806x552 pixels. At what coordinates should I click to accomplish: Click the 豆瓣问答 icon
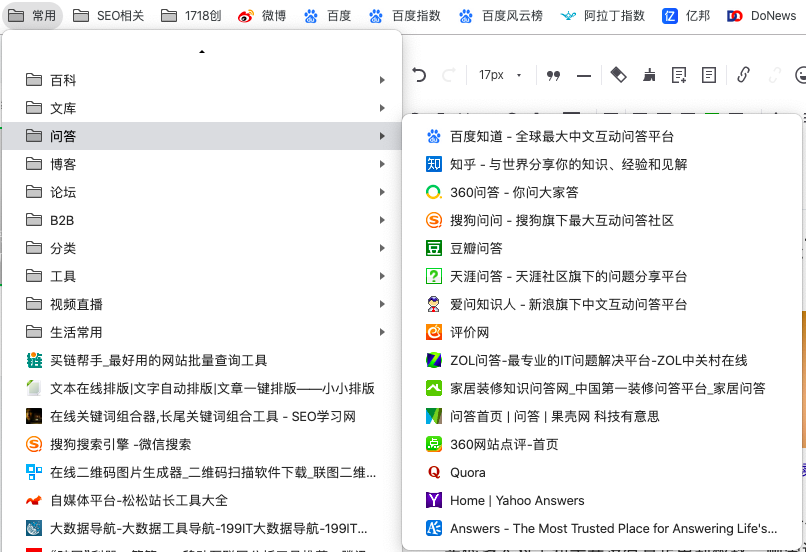[x=434, y=248]
